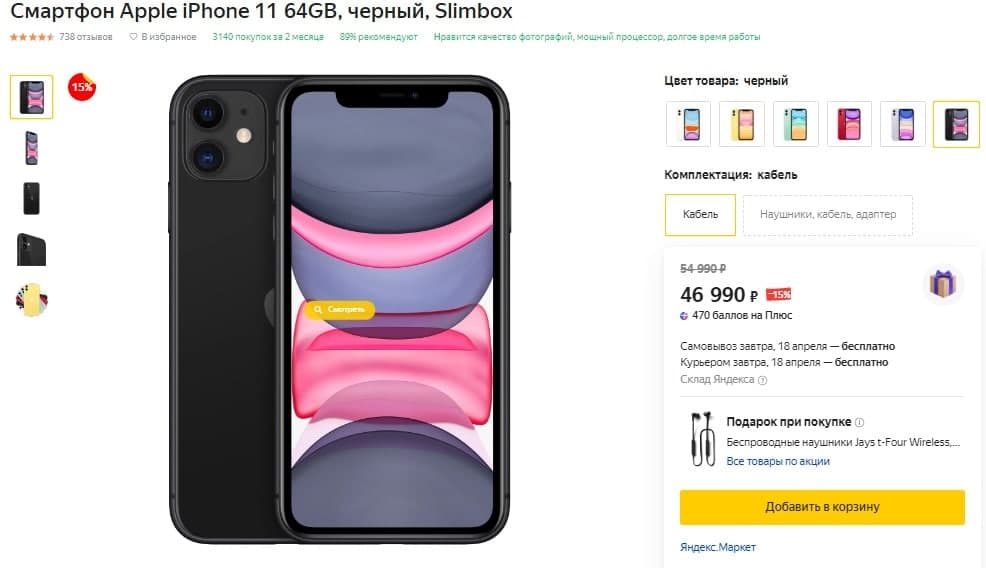Choose the purple iPhone color variant
The image size is (986, 568).
coord(902,124)
